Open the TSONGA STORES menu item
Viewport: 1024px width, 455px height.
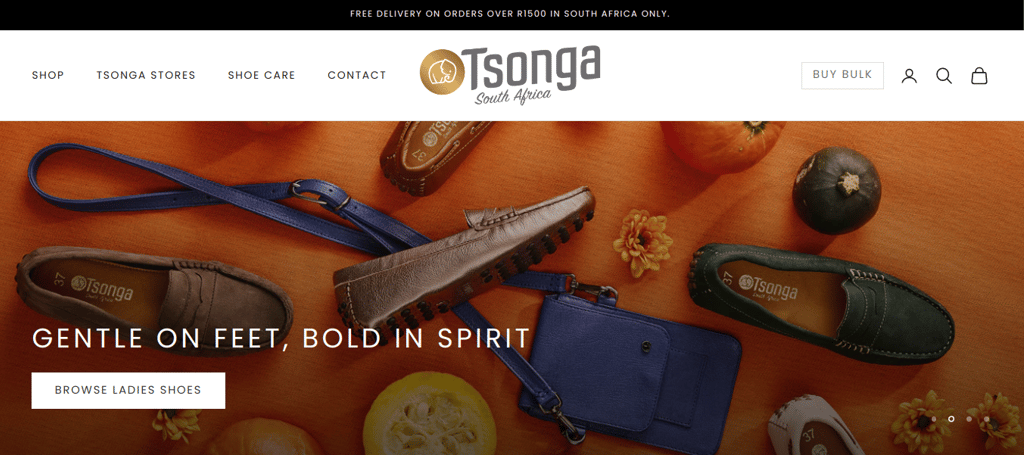point(146,75)
